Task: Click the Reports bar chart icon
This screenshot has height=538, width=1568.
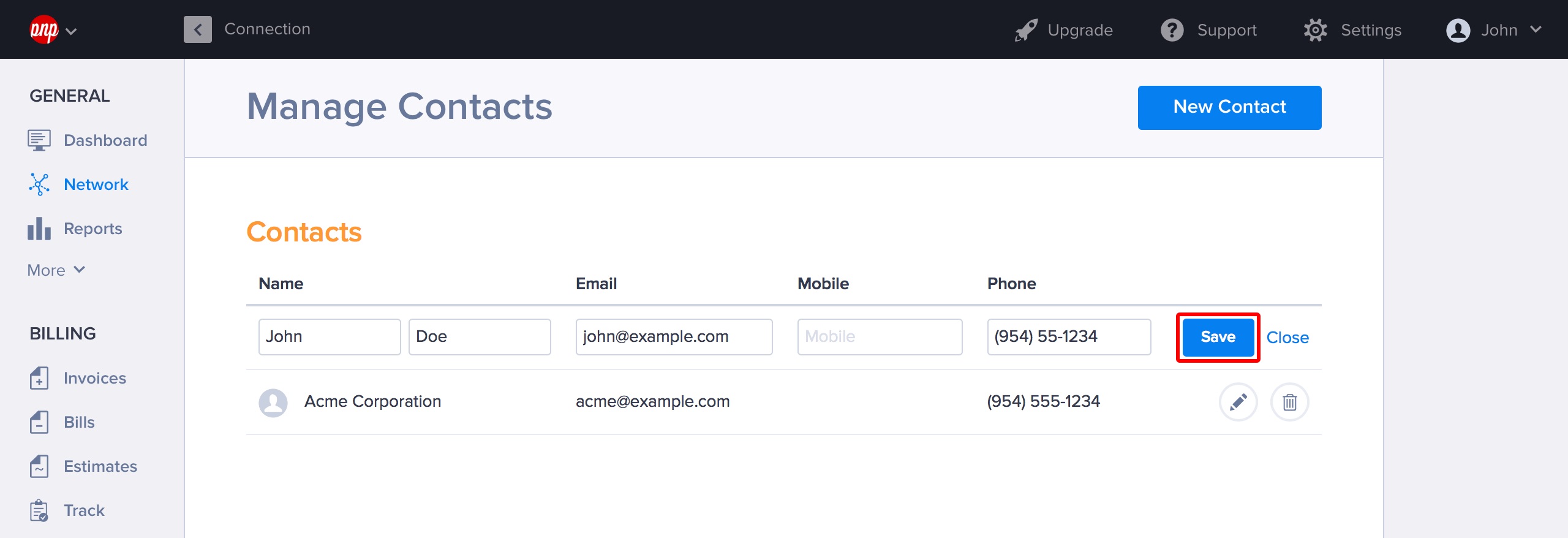Action: [x=39, y=229]
